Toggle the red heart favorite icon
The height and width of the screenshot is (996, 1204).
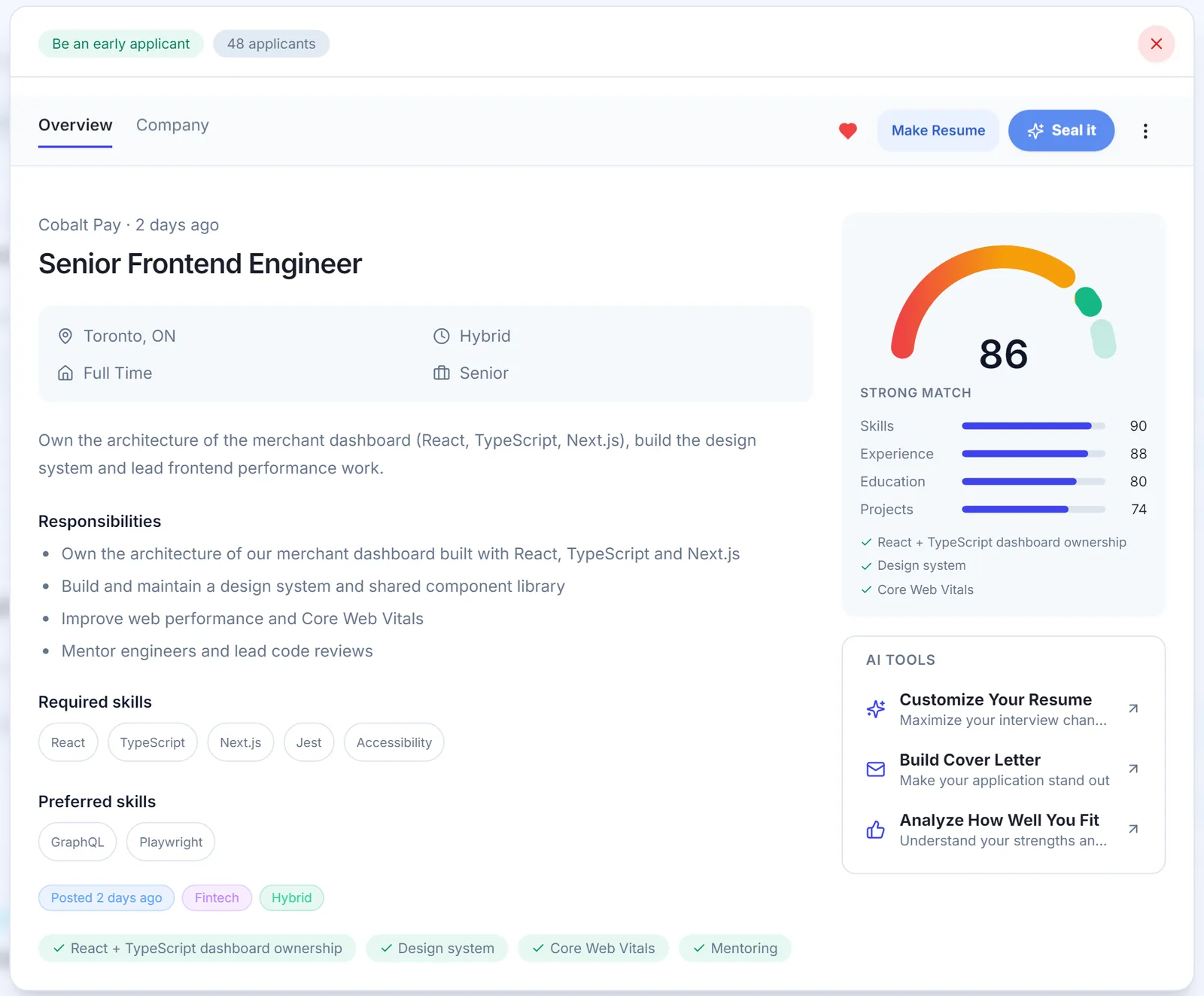(x=848, y=131)
